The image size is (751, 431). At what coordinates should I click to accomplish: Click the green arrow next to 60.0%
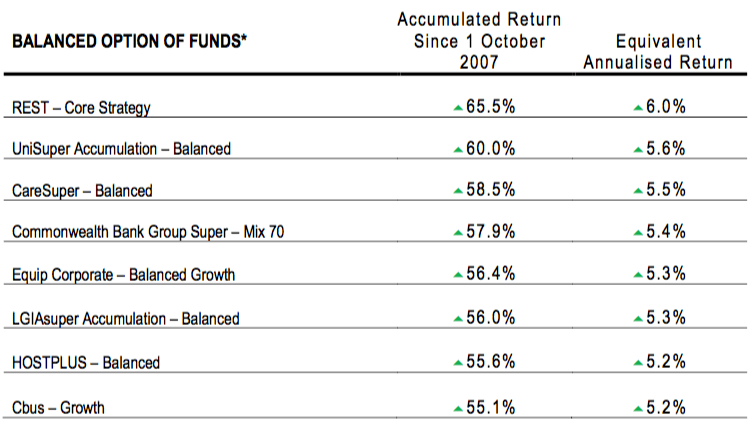pyautogui.click(x=456, y=149)
